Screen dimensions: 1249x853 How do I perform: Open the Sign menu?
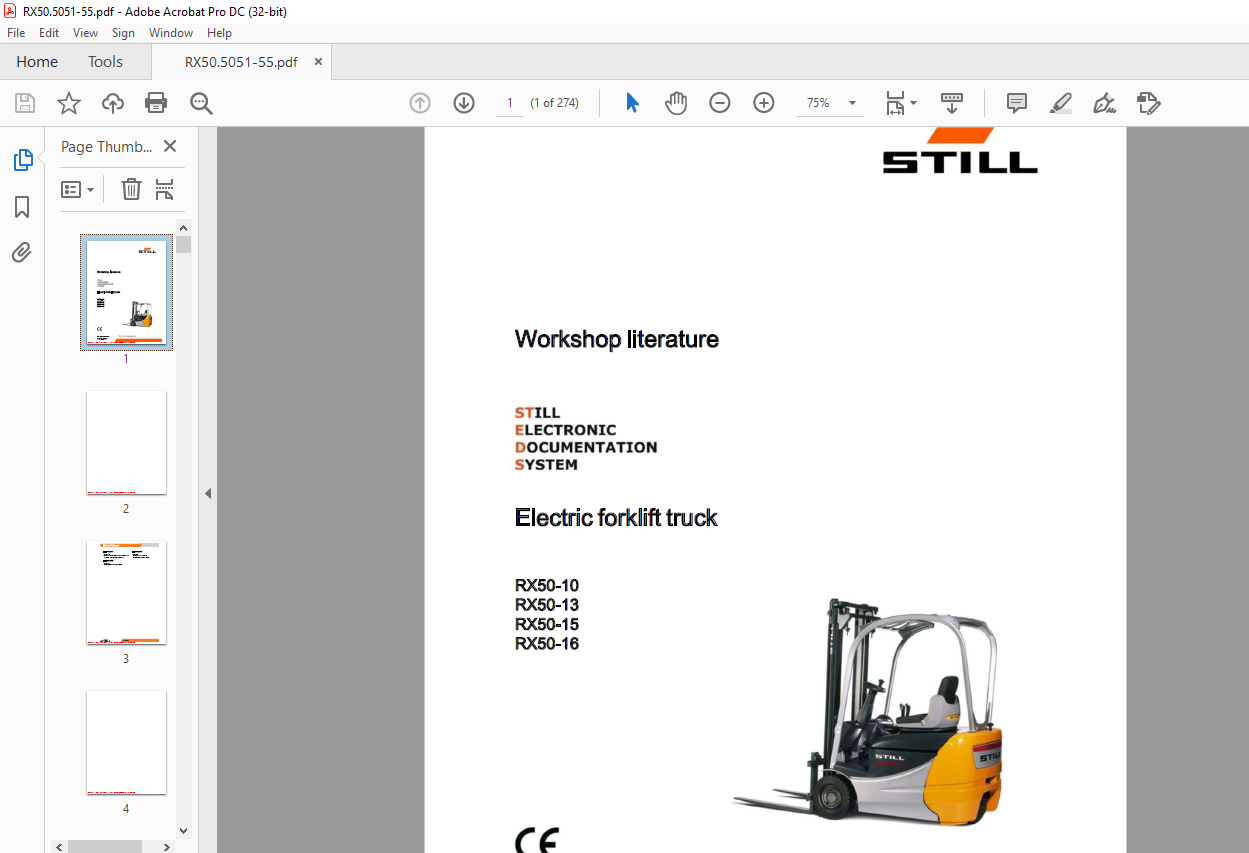123,33
